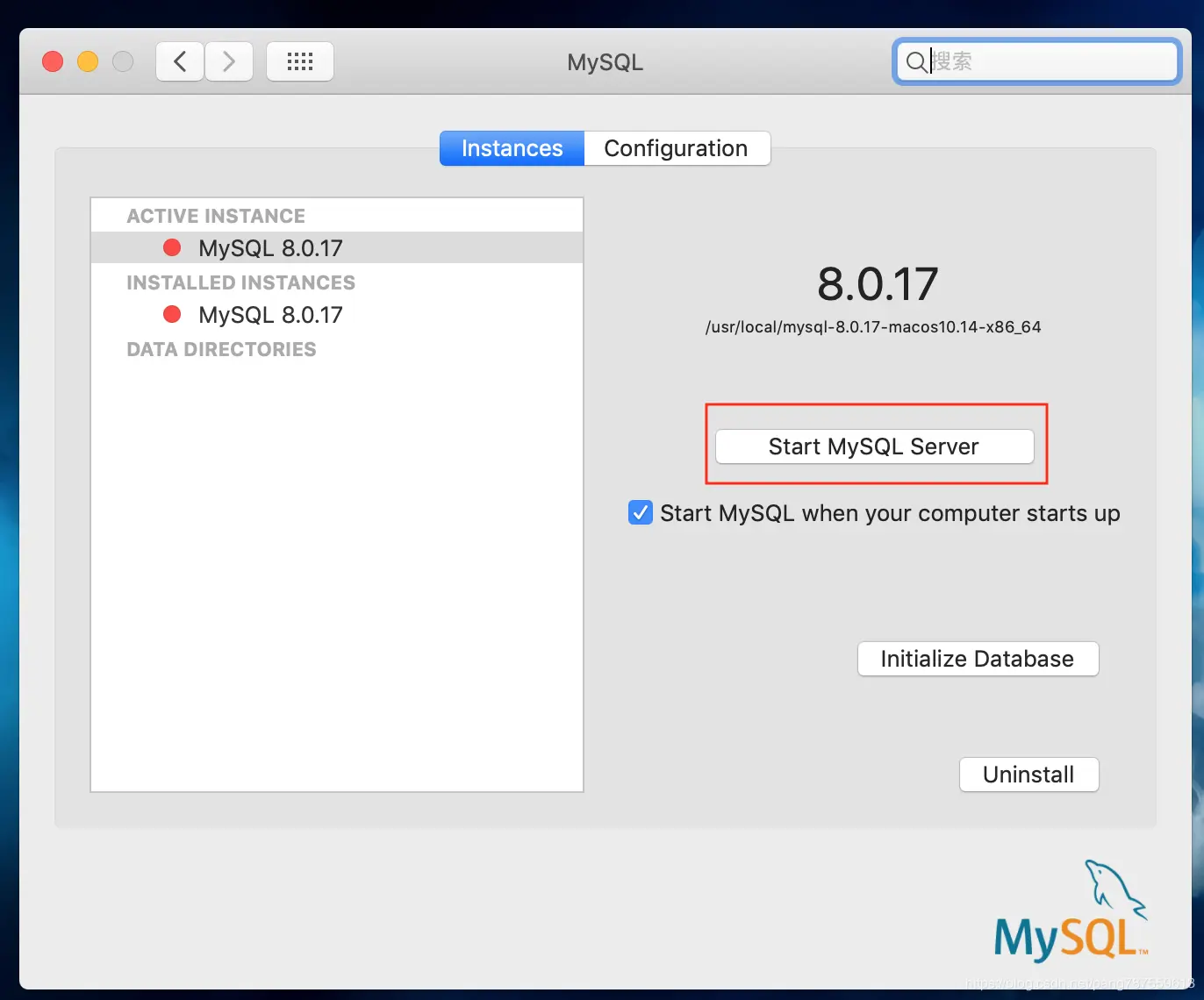Viewport: 1204px width, 1000px height.
Task: Click the Initialize Database button
Action: tap(978, 659)
